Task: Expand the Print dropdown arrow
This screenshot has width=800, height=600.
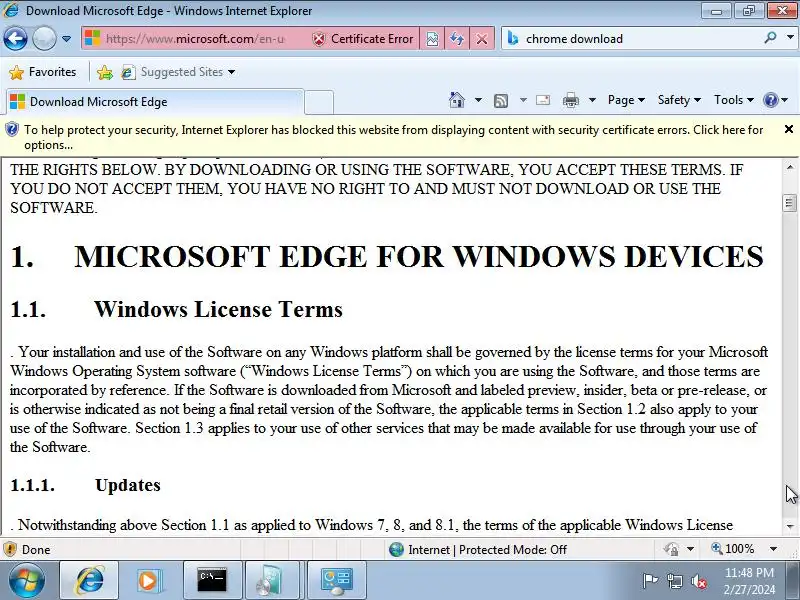Action: pos(592,100)
